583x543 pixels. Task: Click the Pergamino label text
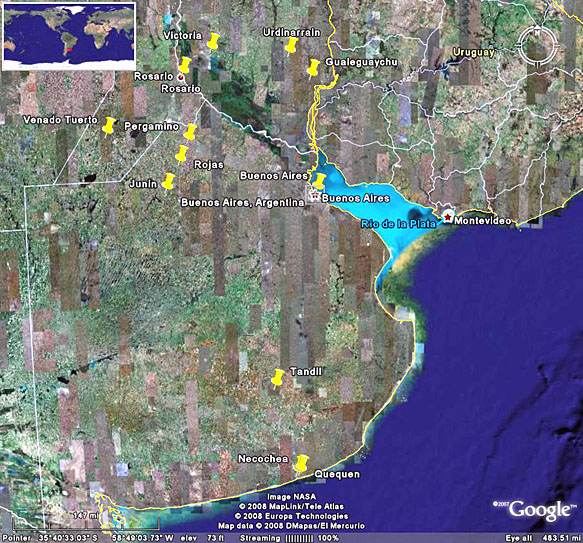click(151, 126)
